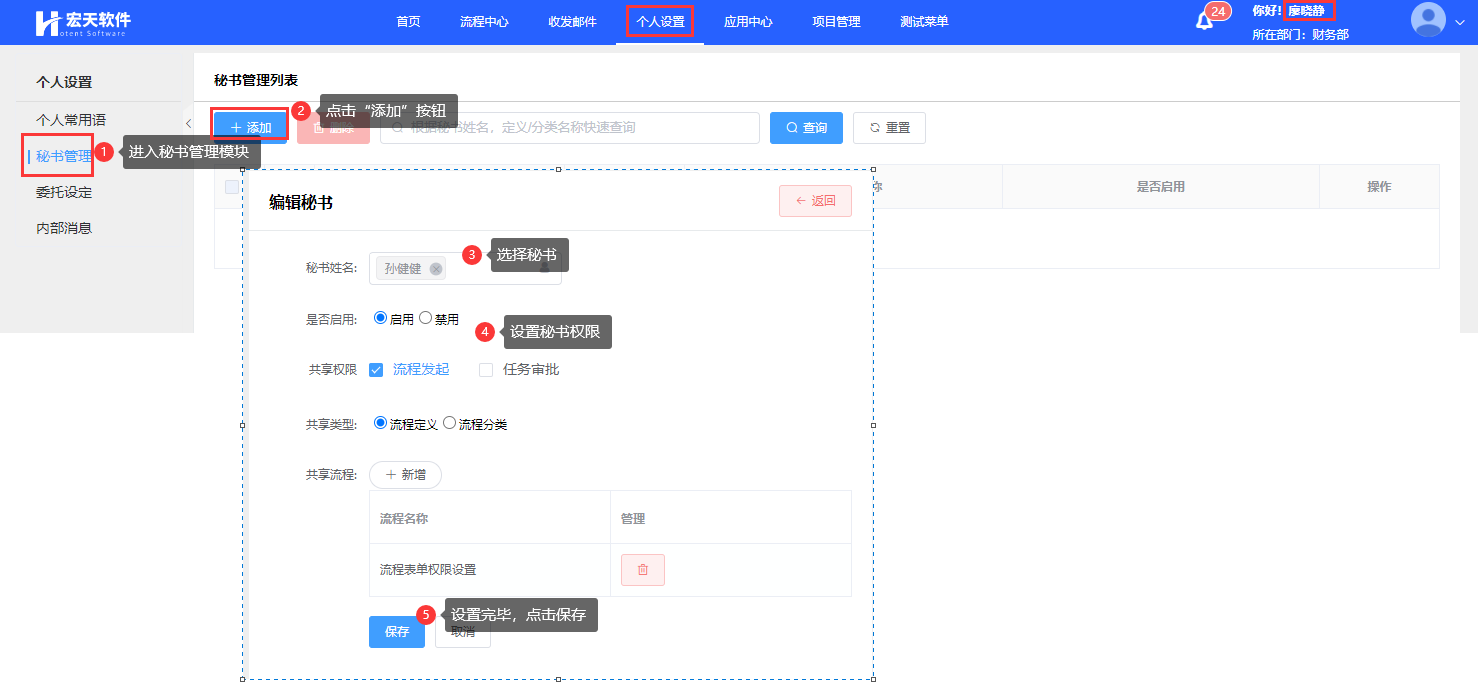Uncheck the 流程发起 checkbox
The image size is (1478, 684).
point(376,370)
